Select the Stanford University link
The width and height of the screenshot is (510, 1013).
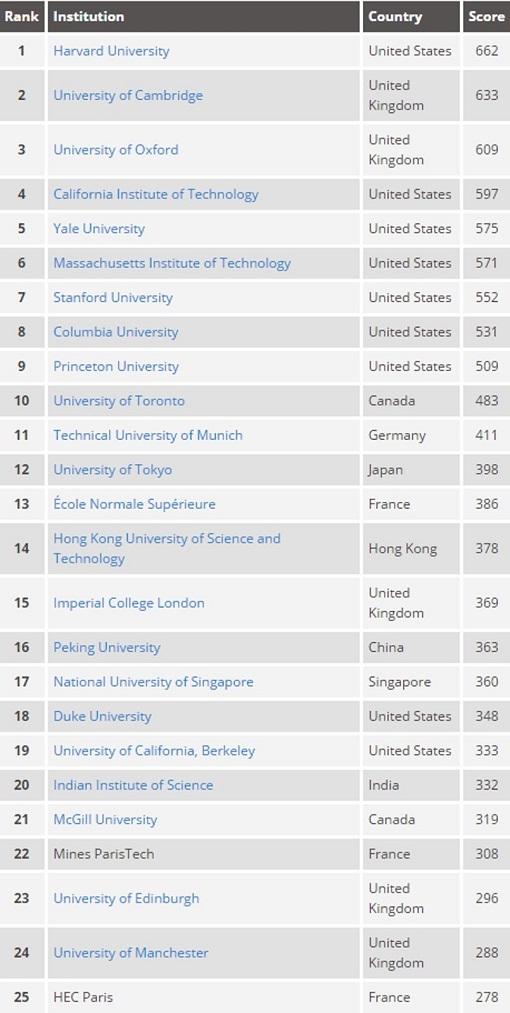pyautogui.click(x=113, y=297)
